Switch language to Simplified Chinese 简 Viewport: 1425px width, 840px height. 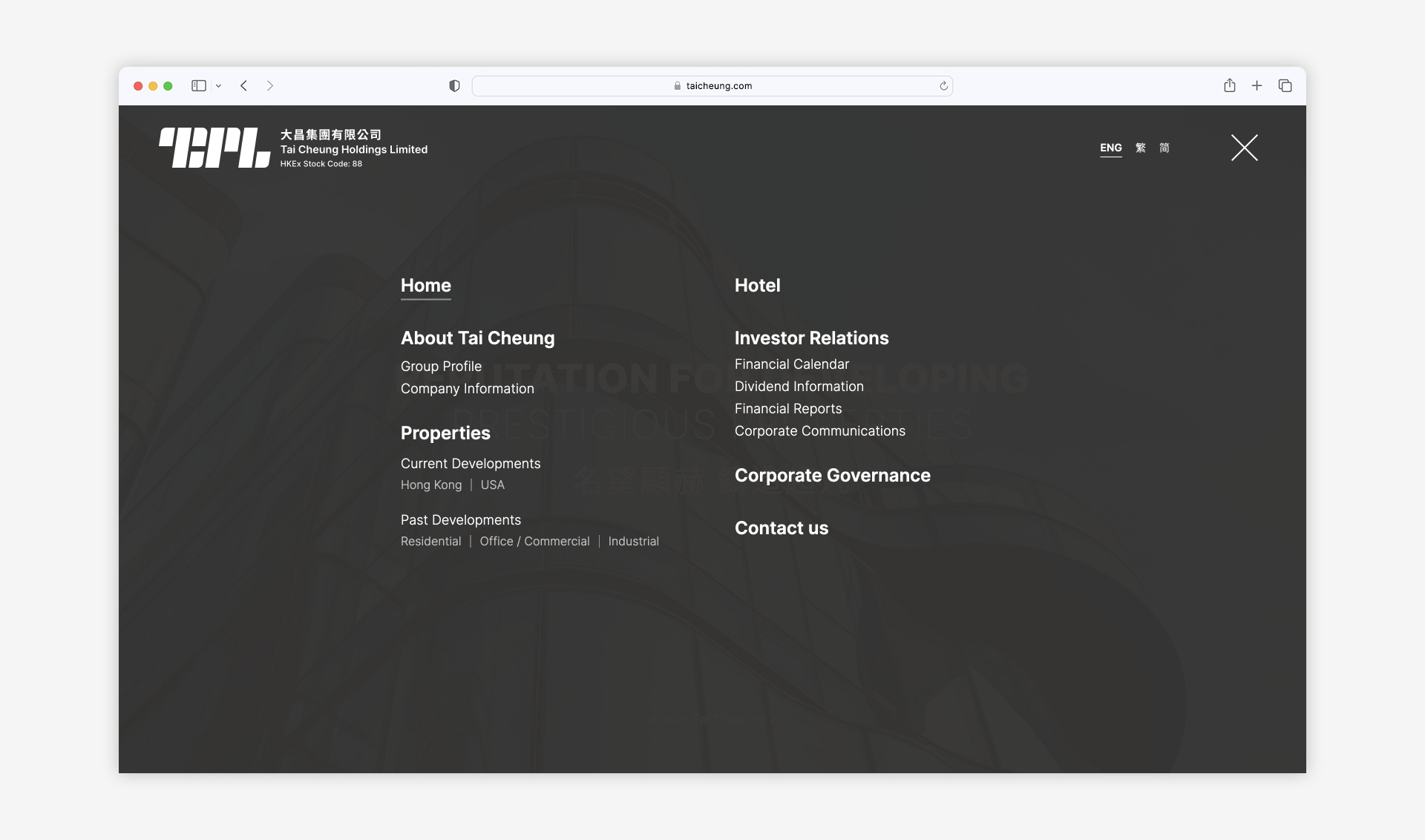1164,148
